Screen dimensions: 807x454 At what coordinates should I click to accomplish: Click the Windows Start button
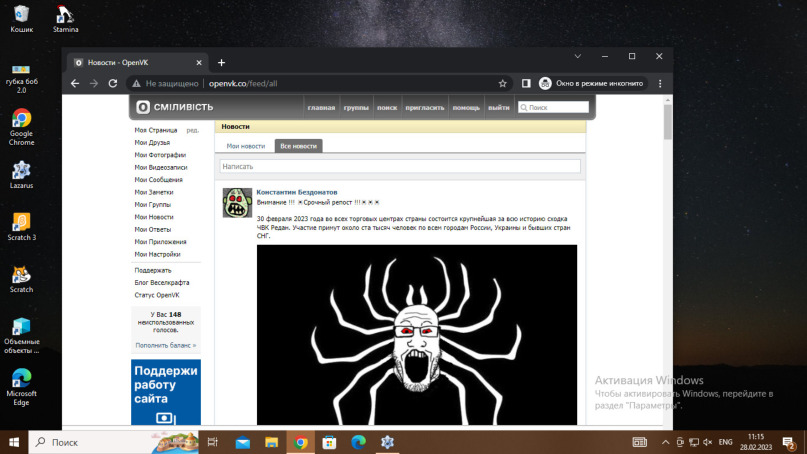[14, 442]
